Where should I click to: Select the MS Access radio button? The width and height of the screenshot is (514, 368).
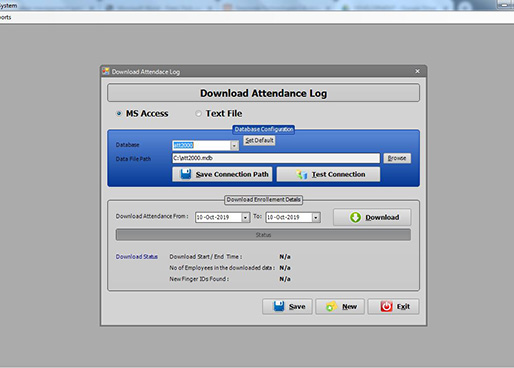point(119,113)
